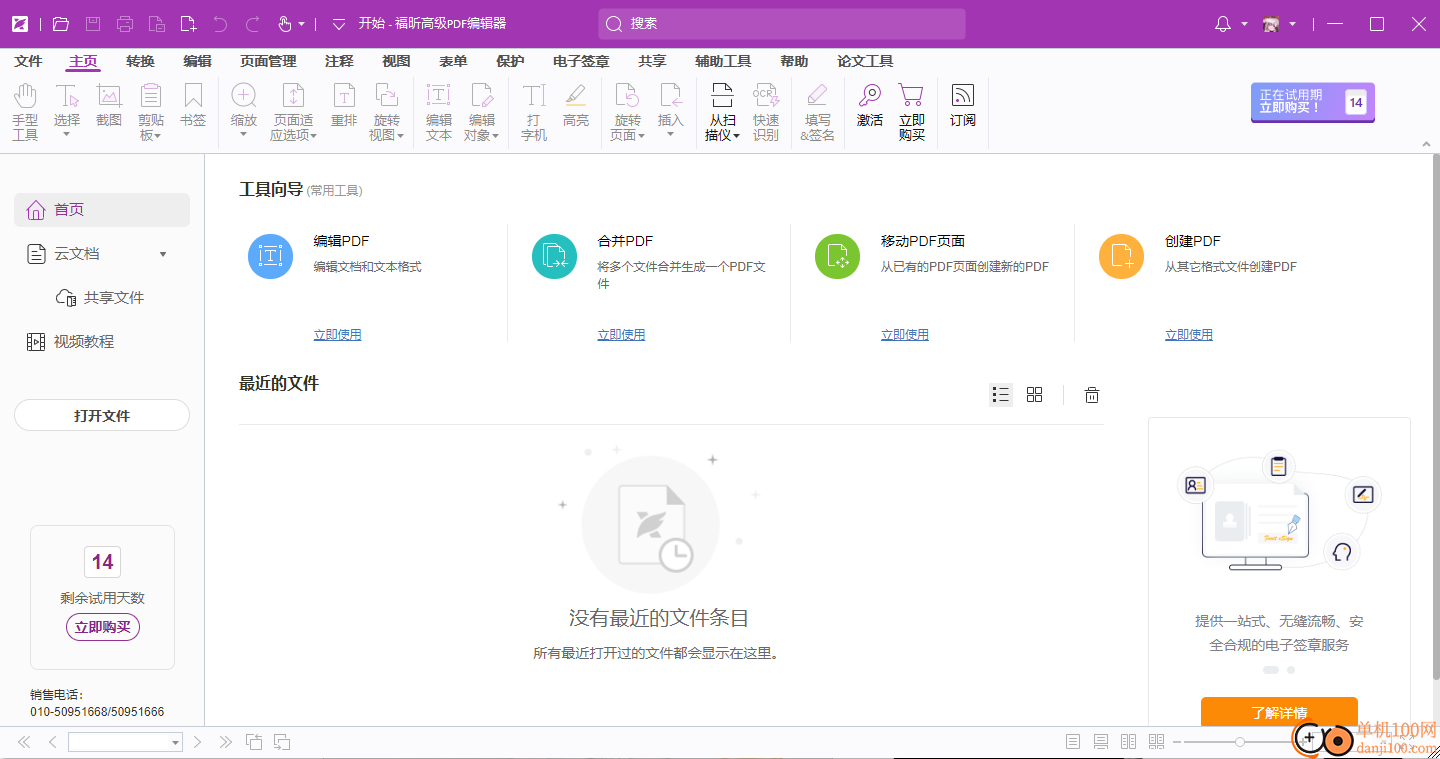
Task: Click the search box in title bar
Action: point(782,24)
